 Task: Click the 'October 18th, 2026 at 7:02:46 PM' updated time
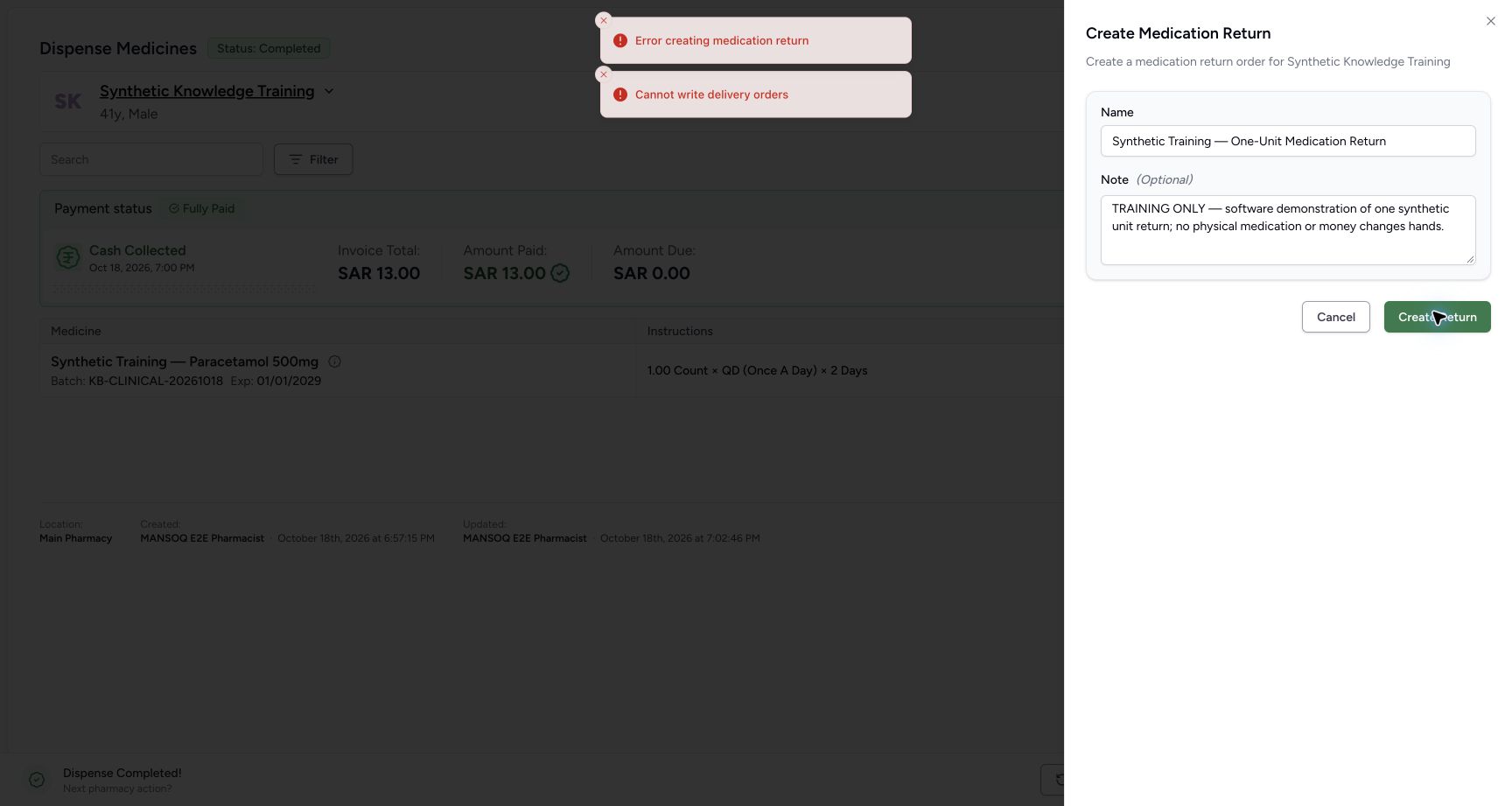pos(680,538)
